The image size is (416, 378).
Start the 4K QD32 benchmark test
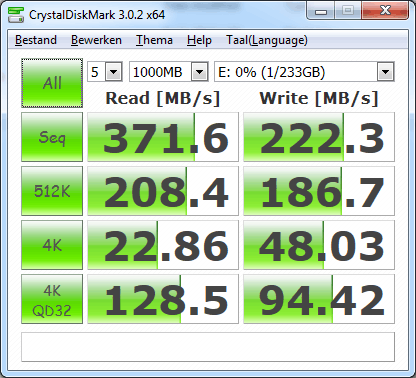pos(52,299)
